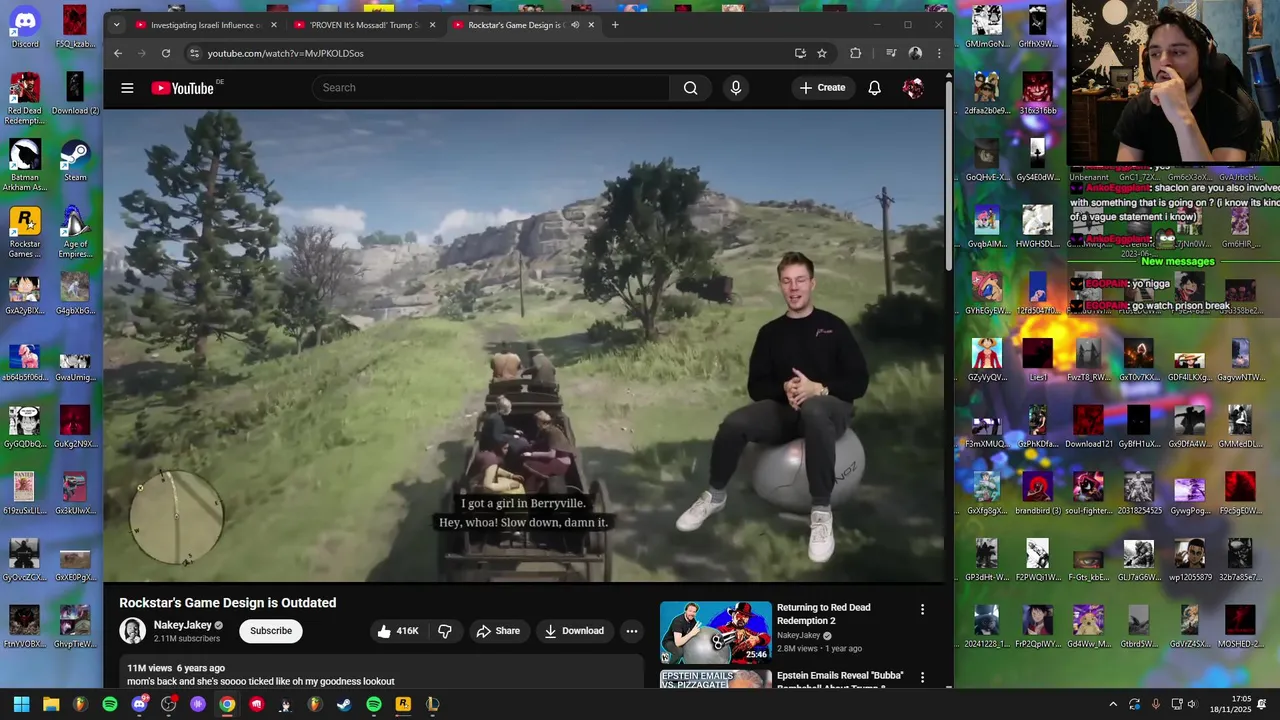Open Returning to Red Dead thumbnail 25:46

click(716, 632)
